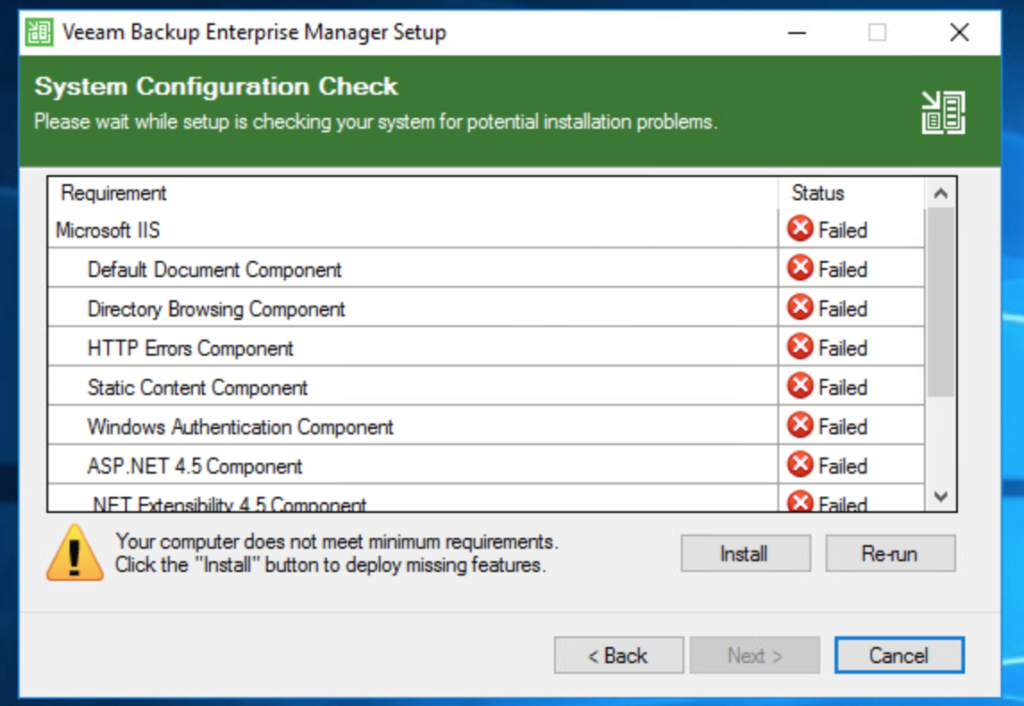This screenshot has height=706, width=1024.
Task: Click the System Configuration Check heading
Action: [x=216, y=86]
